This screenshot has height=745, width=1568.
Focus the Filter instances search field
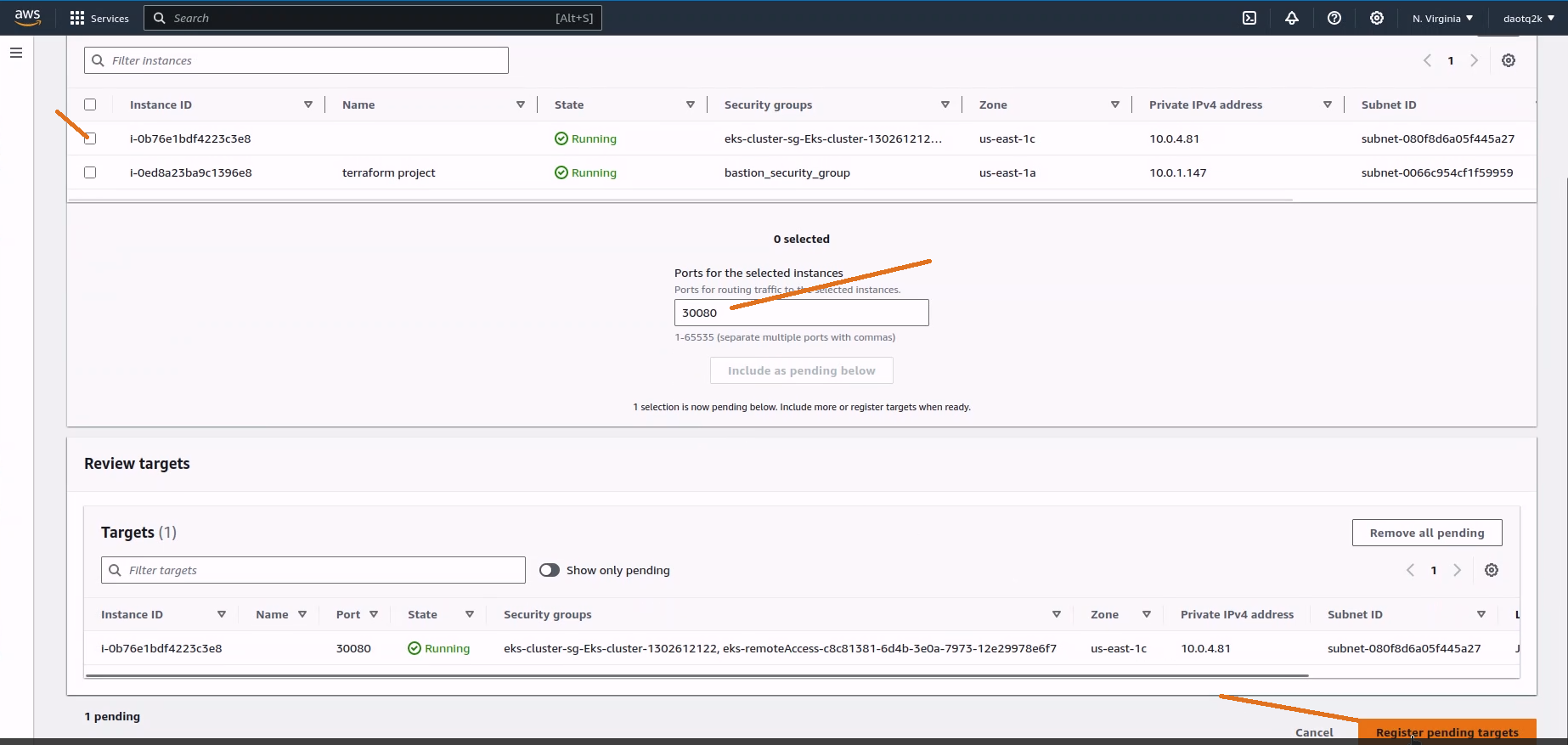tap(296, 60)
